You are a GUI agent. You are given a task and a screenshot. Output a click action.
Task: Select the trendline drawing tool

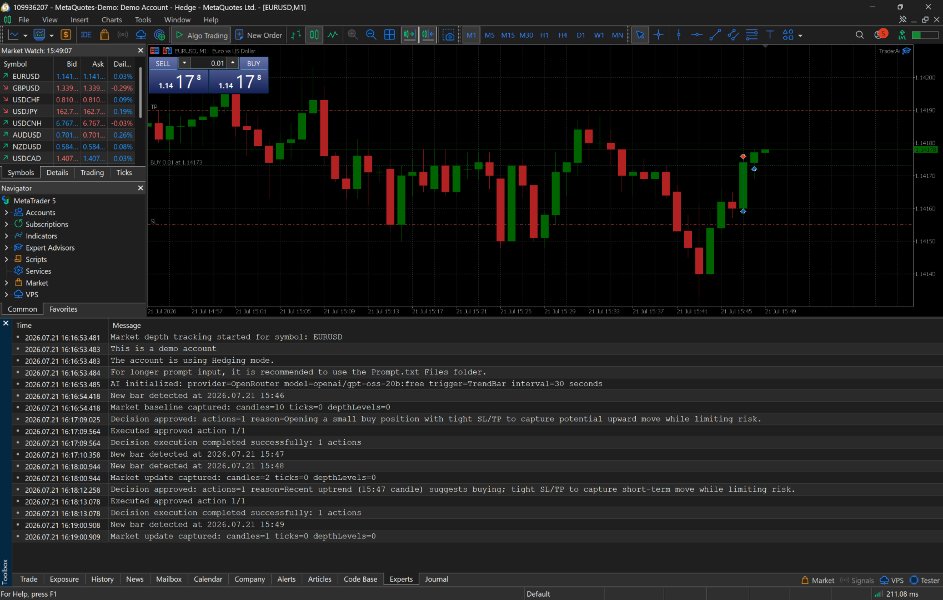click(x=715, y=35)
